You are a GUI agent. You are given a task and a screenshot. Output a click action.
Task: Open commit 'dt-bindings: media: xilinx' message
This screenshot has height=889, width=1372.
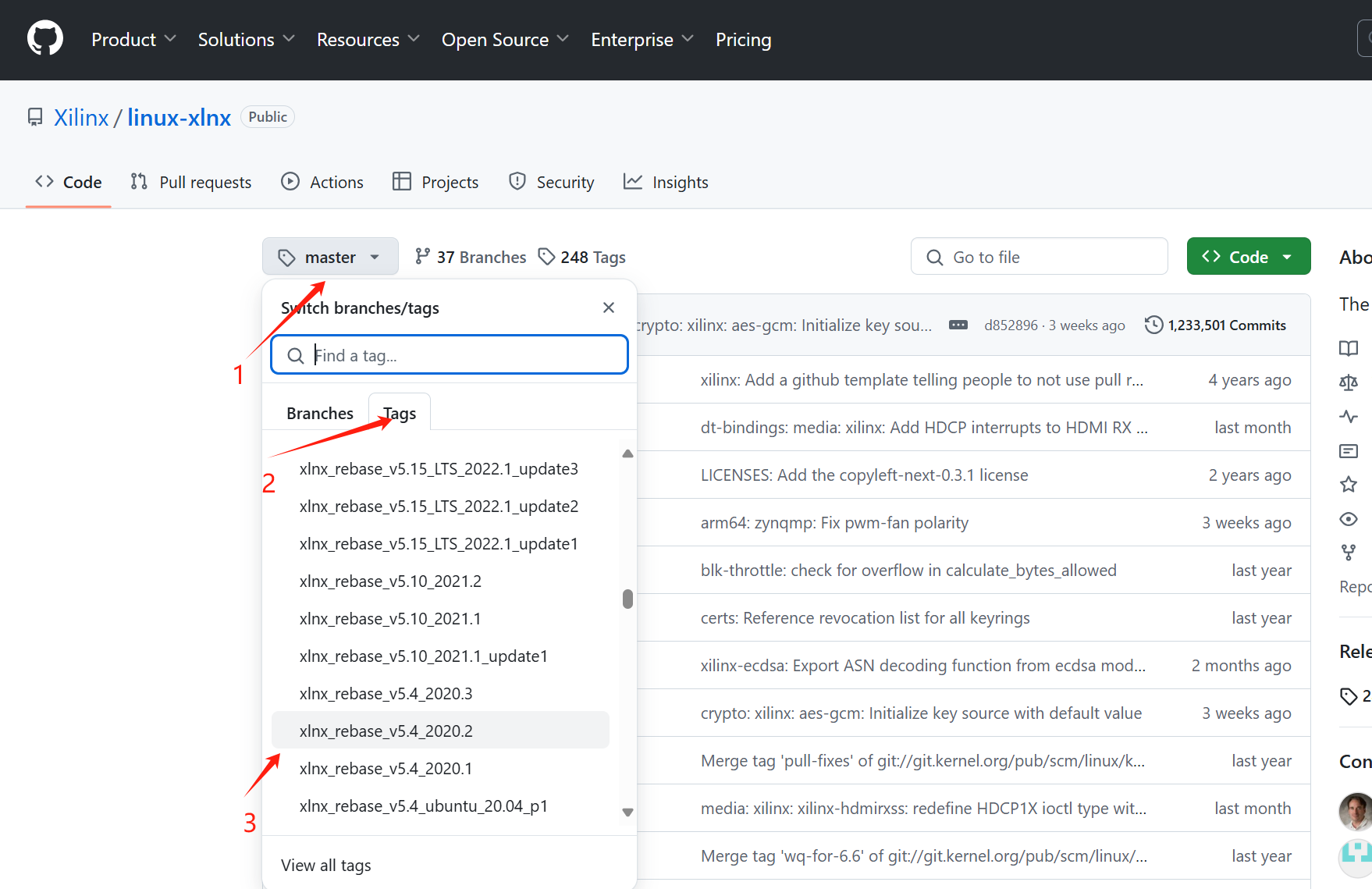click(x=924, y=428)
